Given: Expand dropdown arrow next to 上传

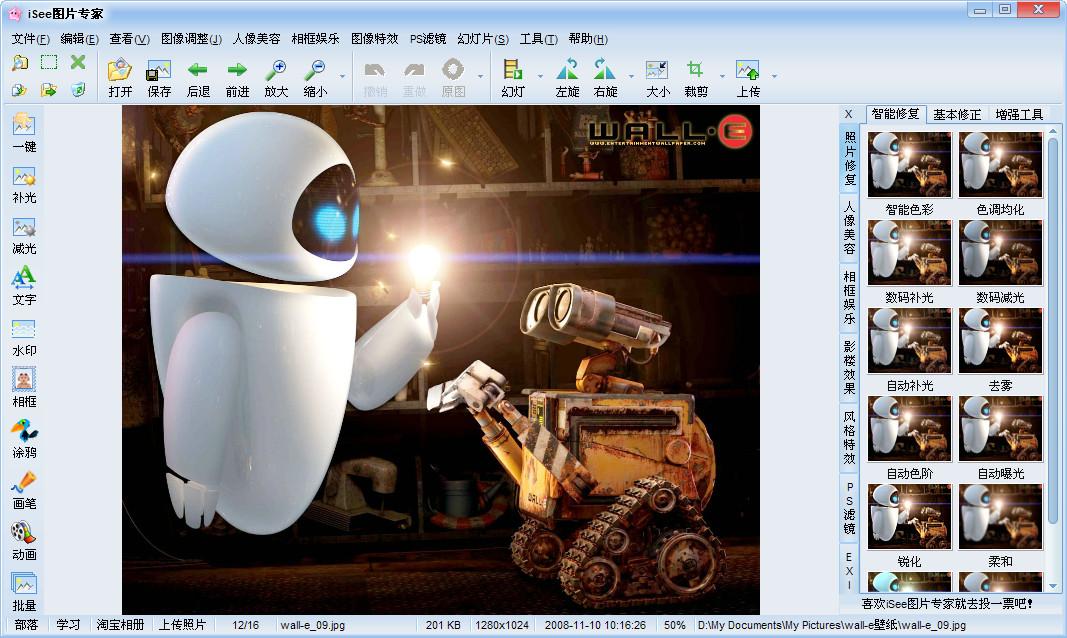Looking at the screenshot, I should (774, 76).
